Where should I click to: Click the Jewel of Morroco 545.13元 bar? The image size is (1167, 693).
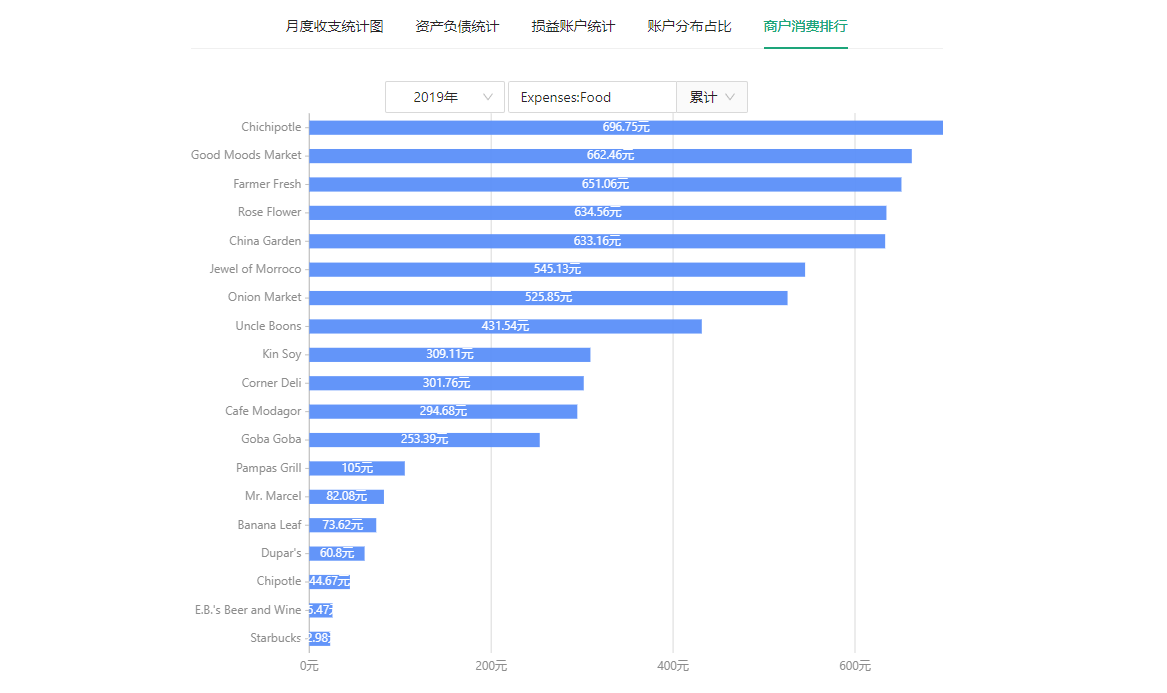point(557,269)
